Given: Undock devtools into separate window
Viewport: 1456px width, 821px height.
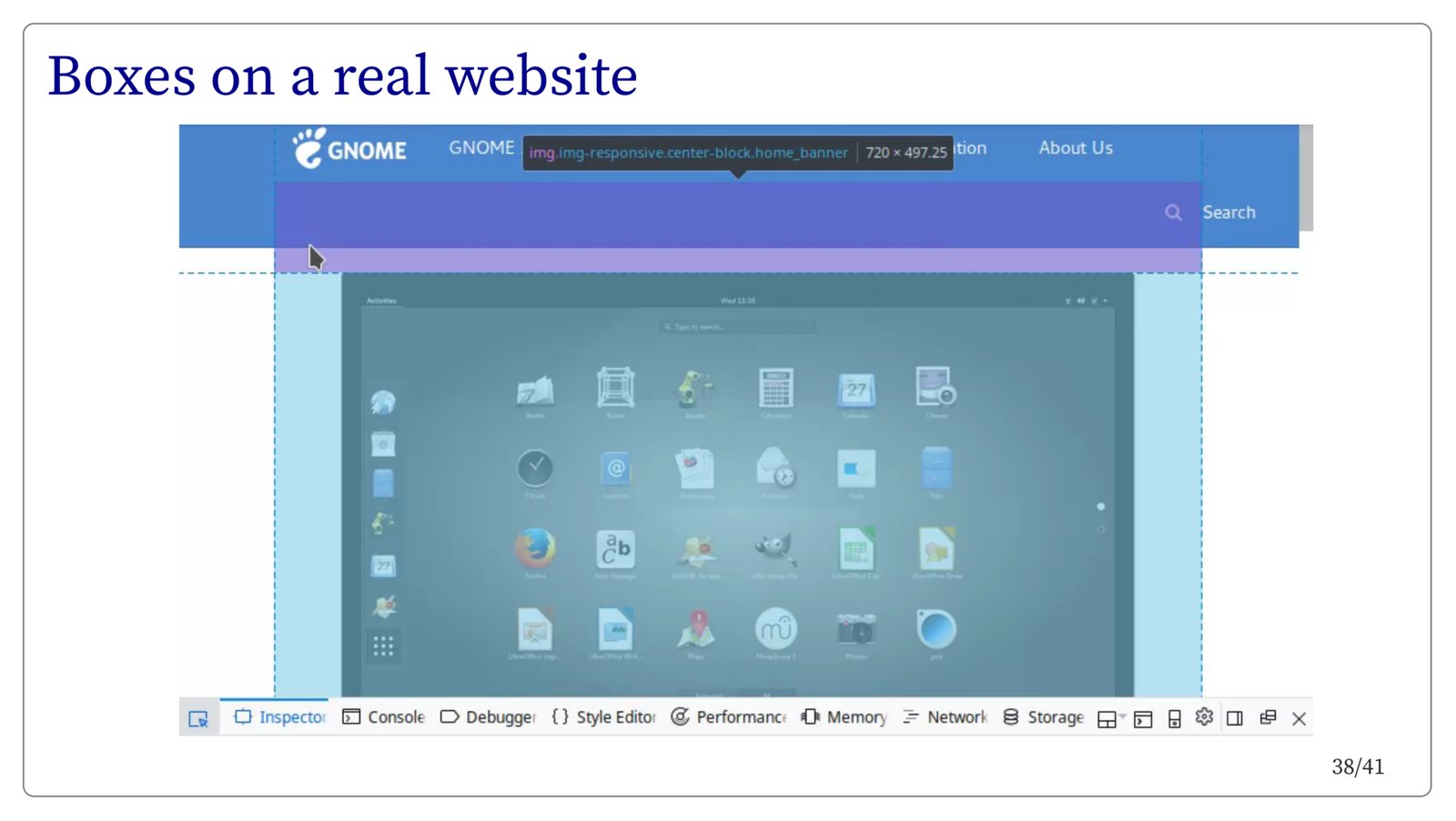Looking at the screenshot, I should coord(1268,718).
